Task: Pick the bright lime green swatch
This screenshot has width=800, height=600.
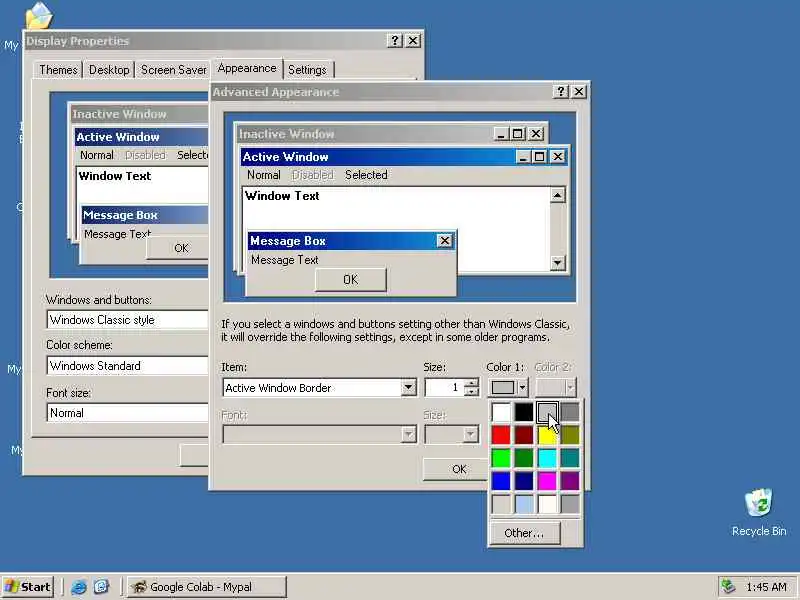Action: pyautogui.click(x=501, y=458)
